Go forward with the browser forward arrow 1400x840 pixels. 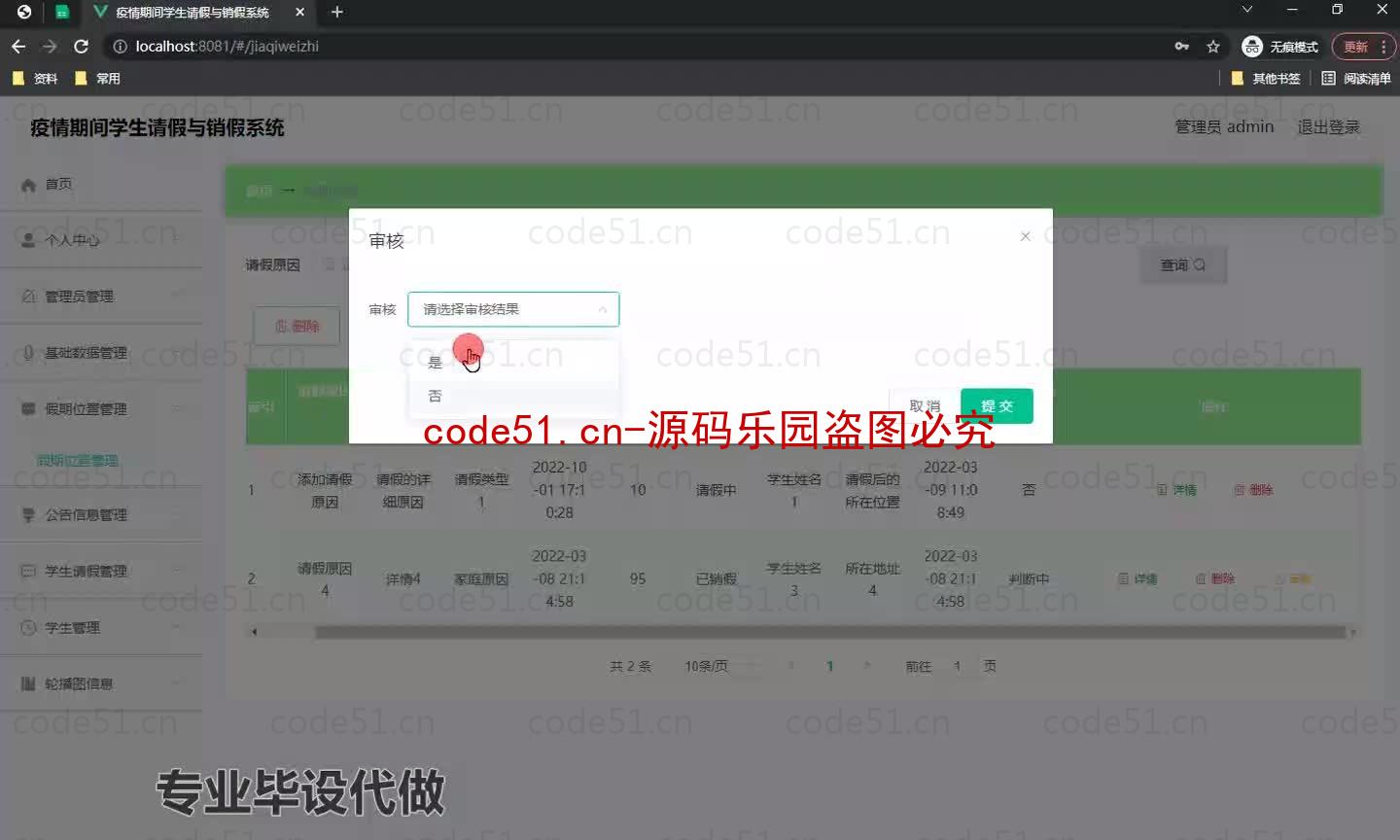click(50, 46)
